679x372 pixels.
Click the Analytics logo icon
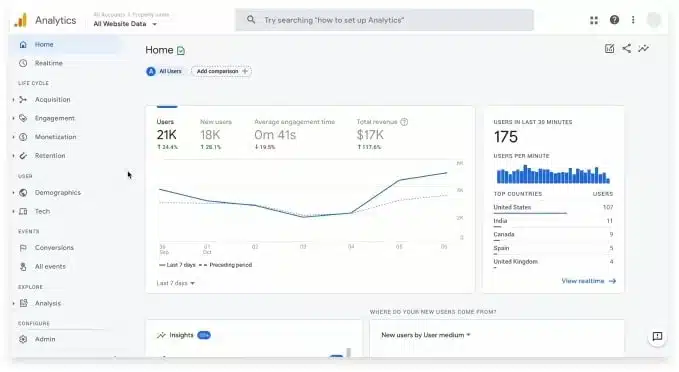pos(20,20)
